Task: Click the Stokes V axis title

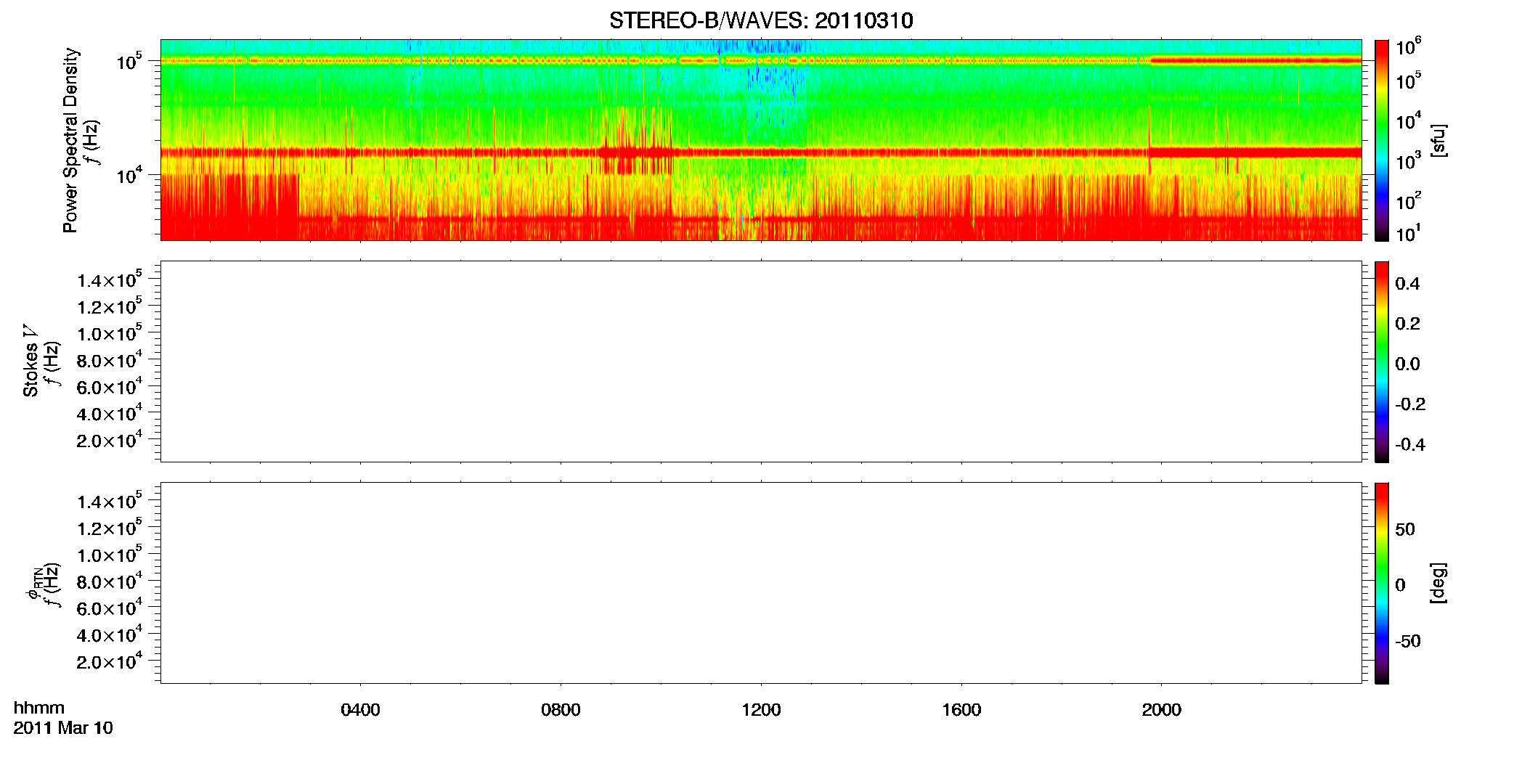Action: point(30,362)
